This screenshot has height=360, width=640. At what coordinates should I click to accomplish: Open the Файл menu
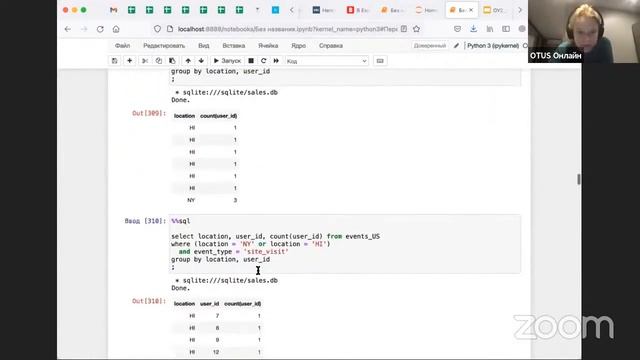122,46
